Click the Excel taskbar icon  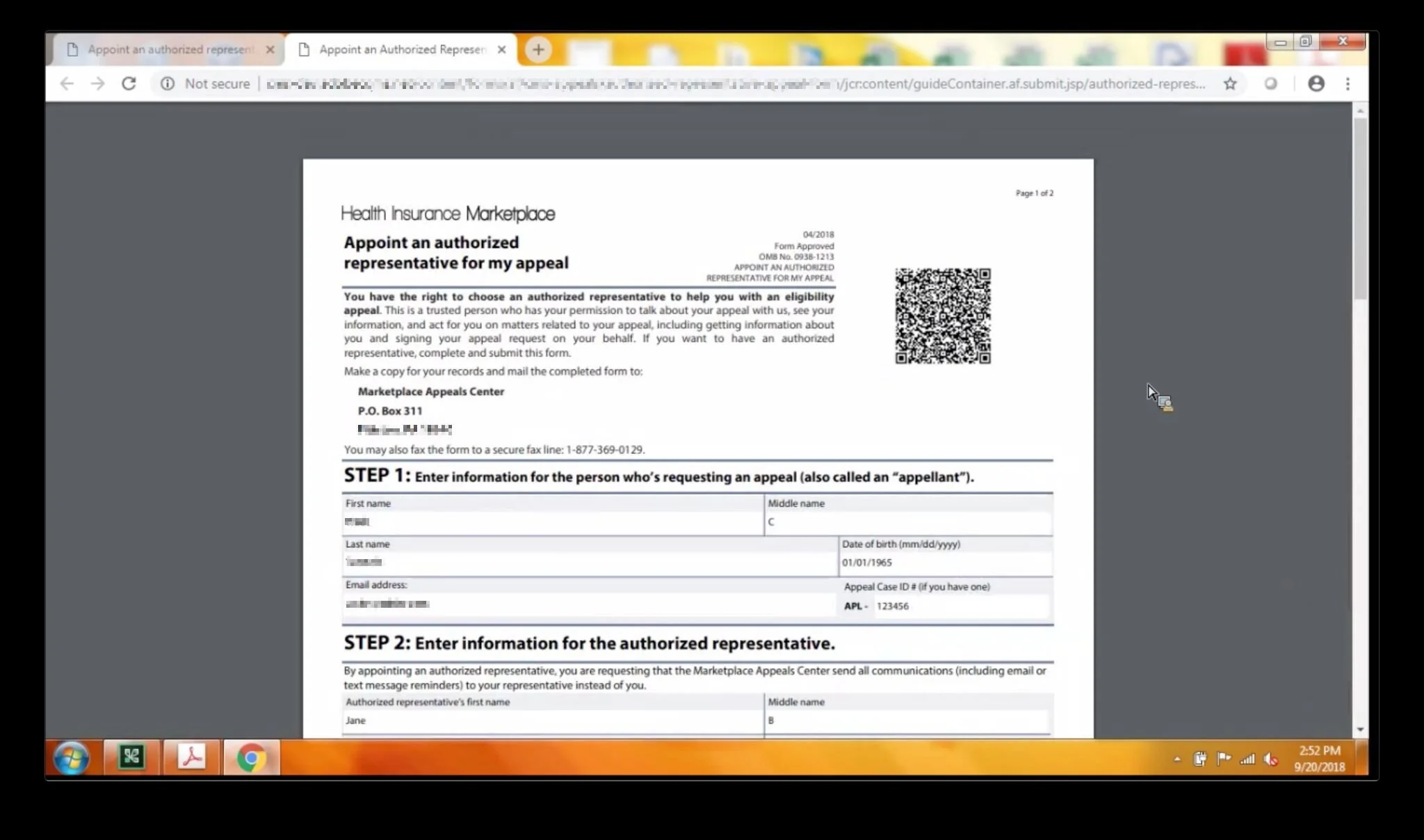tap(131, 757)
